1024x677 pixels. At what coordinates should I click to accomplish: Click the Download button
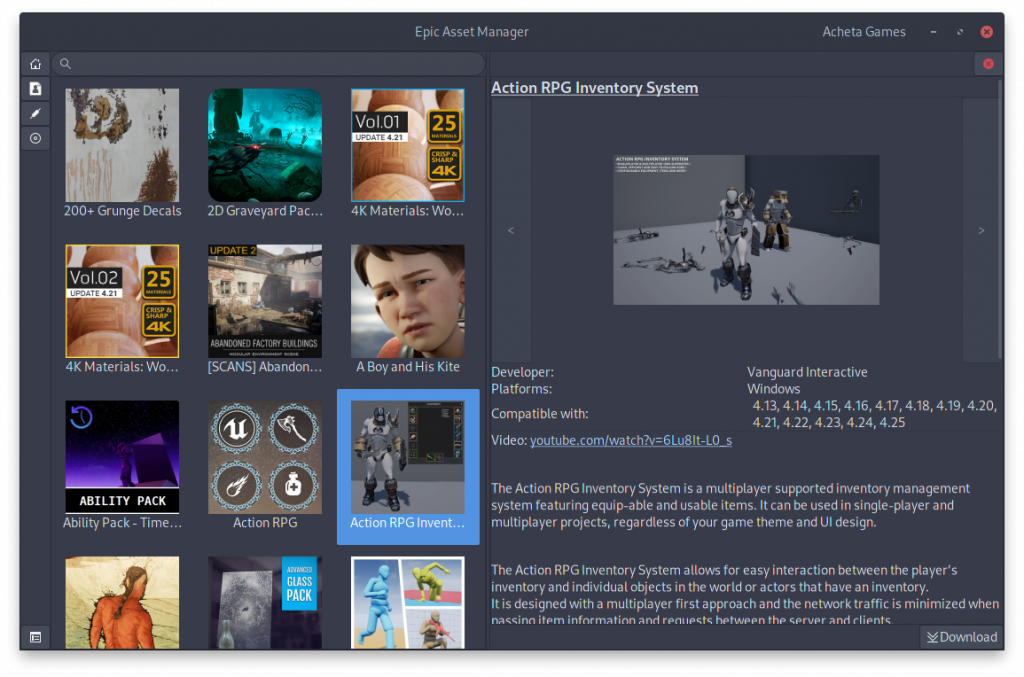[x=961, y=637]
